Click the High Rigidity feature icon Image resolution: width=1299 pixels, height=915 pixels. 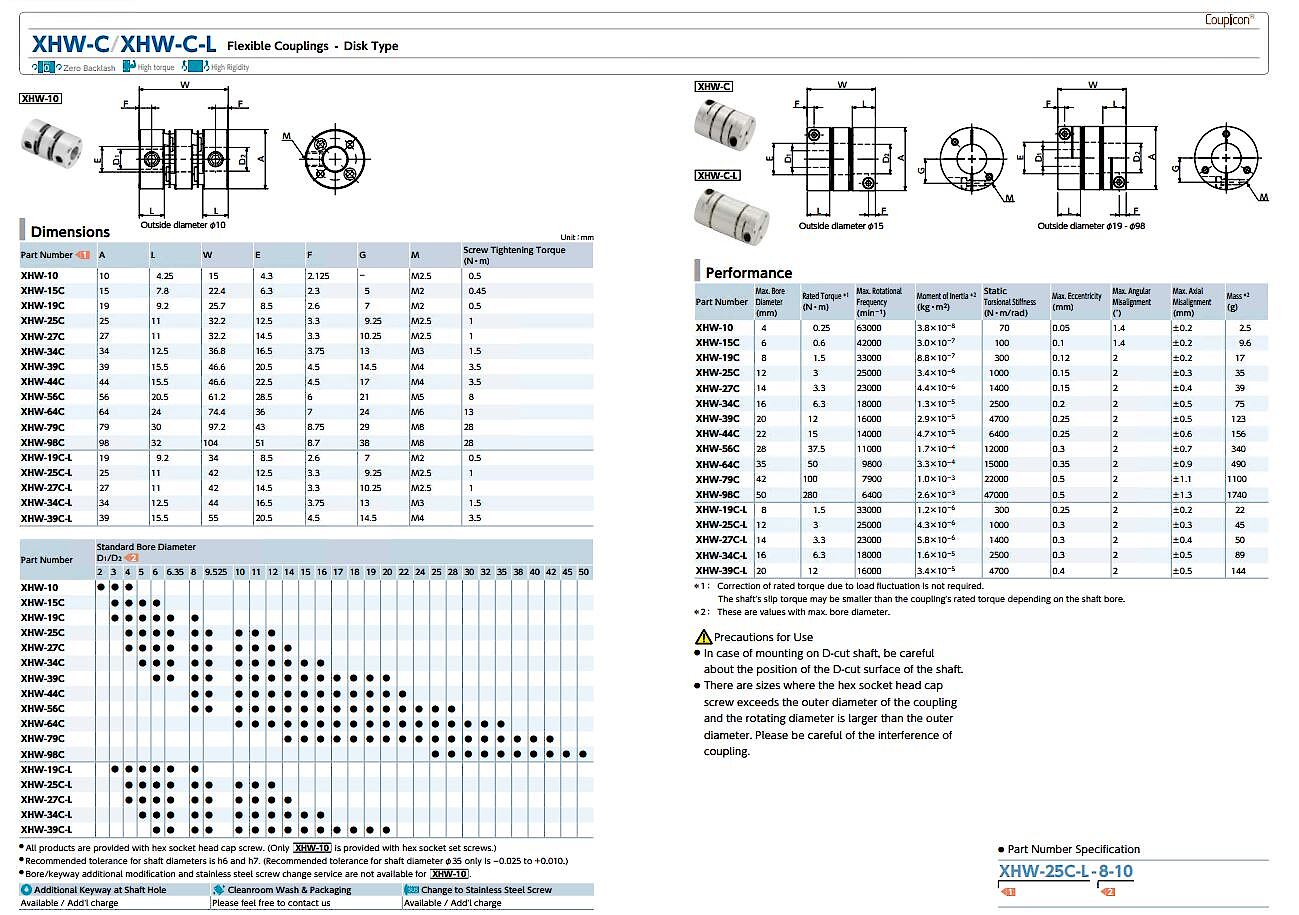coord(198,67)
